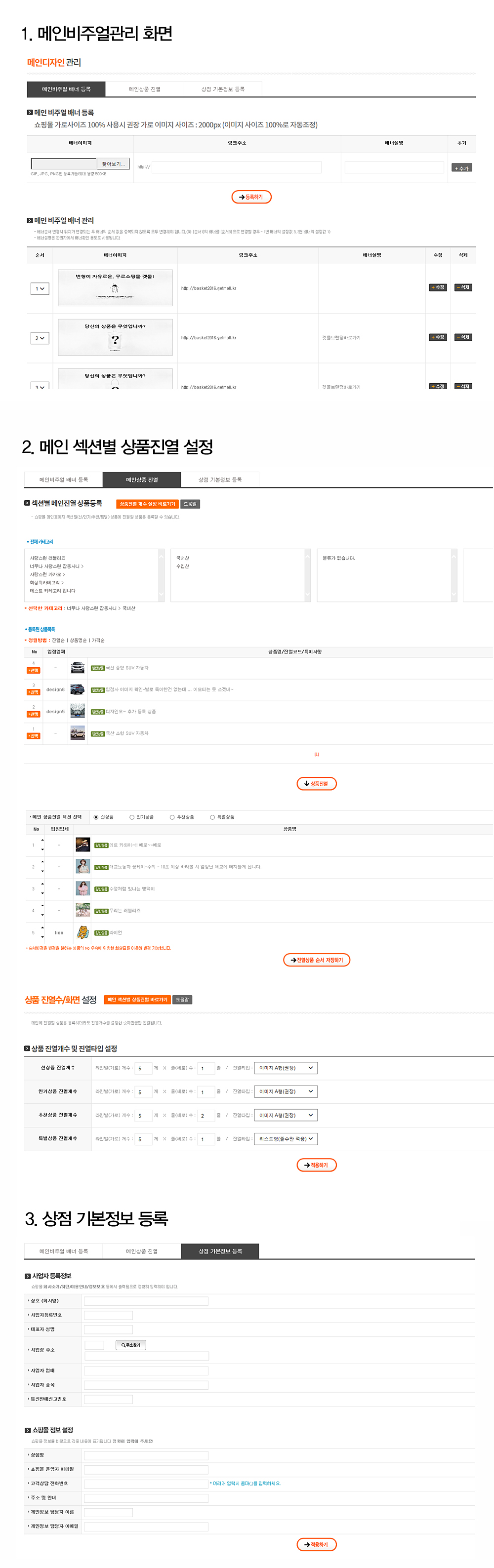Open the order dropdown for banner 1
Screen dimensions: 494x1568
point(40,288)
